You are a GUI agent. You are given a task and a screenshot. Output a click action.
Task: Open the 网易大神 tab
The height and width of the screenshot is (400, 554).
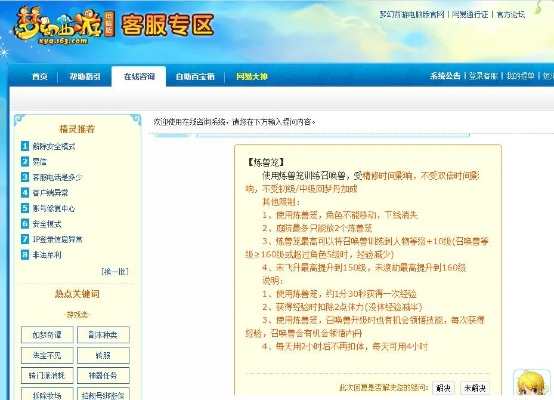coord(252,76)
